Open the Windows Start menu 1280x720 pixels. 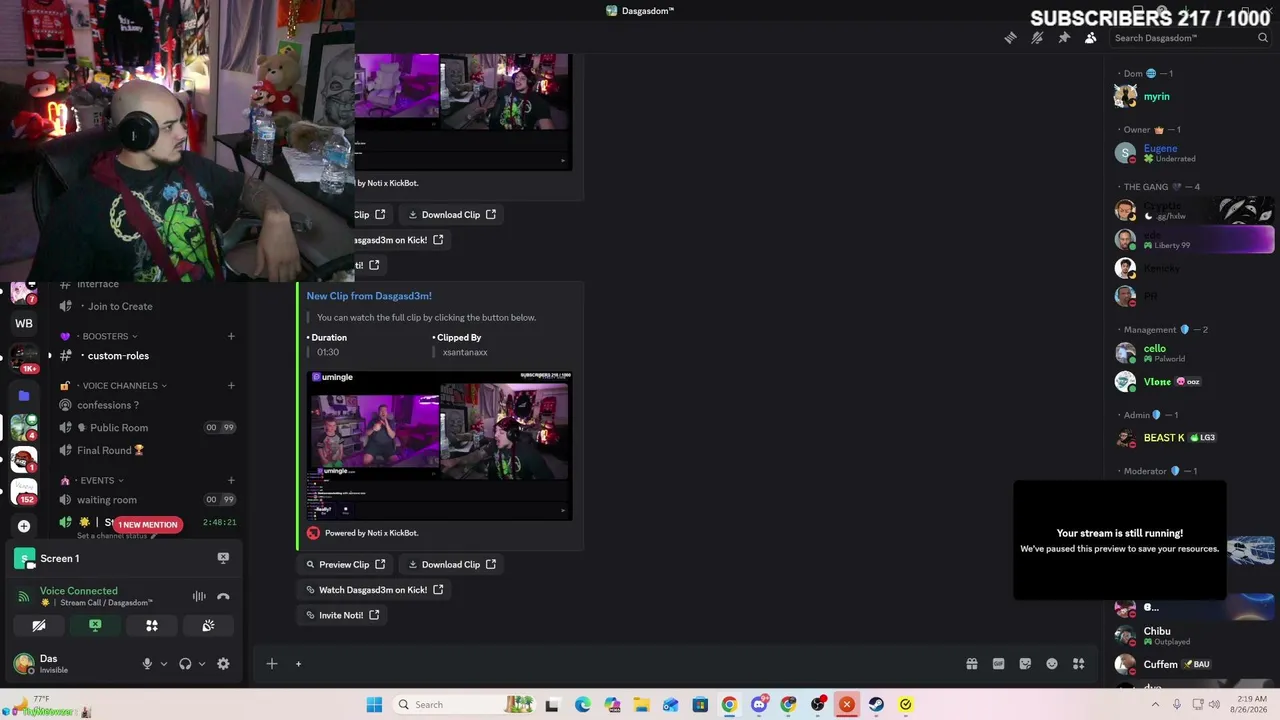coord(374,704)
